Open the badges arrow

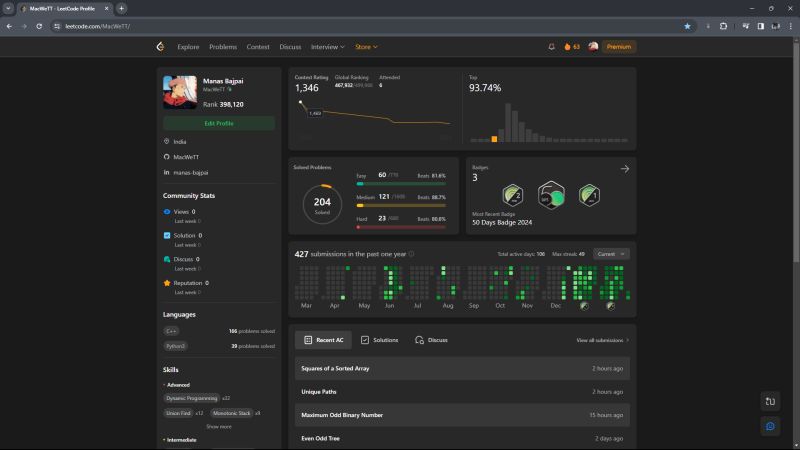click(x=624, y=169)
